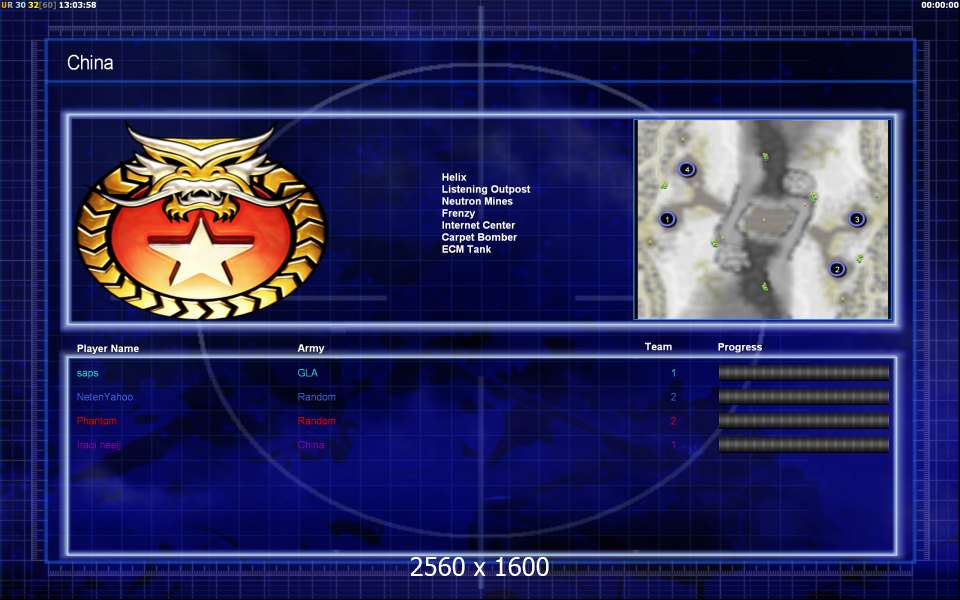
Task: Click team number 2 in NetenYahoo row
Action: pyautogui.click(x=673, y=397)
